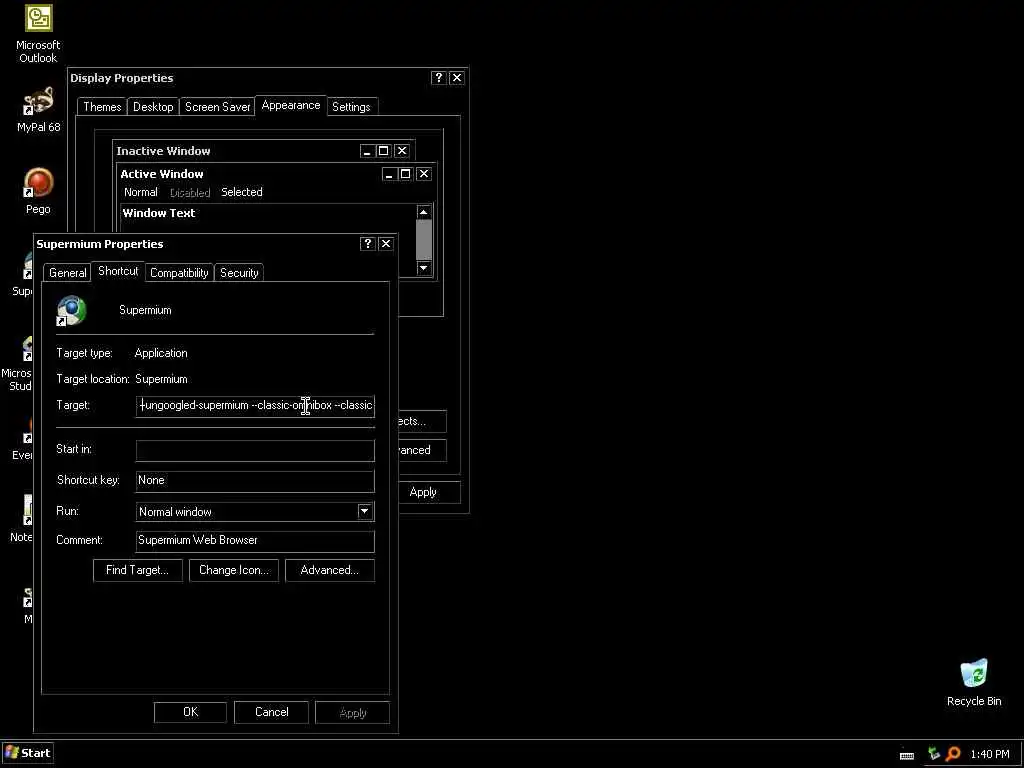The height and width of the screenshot is (768, 1024).
Task: Click the Inactive Window title bar preview
Action: tap(264, 151)
